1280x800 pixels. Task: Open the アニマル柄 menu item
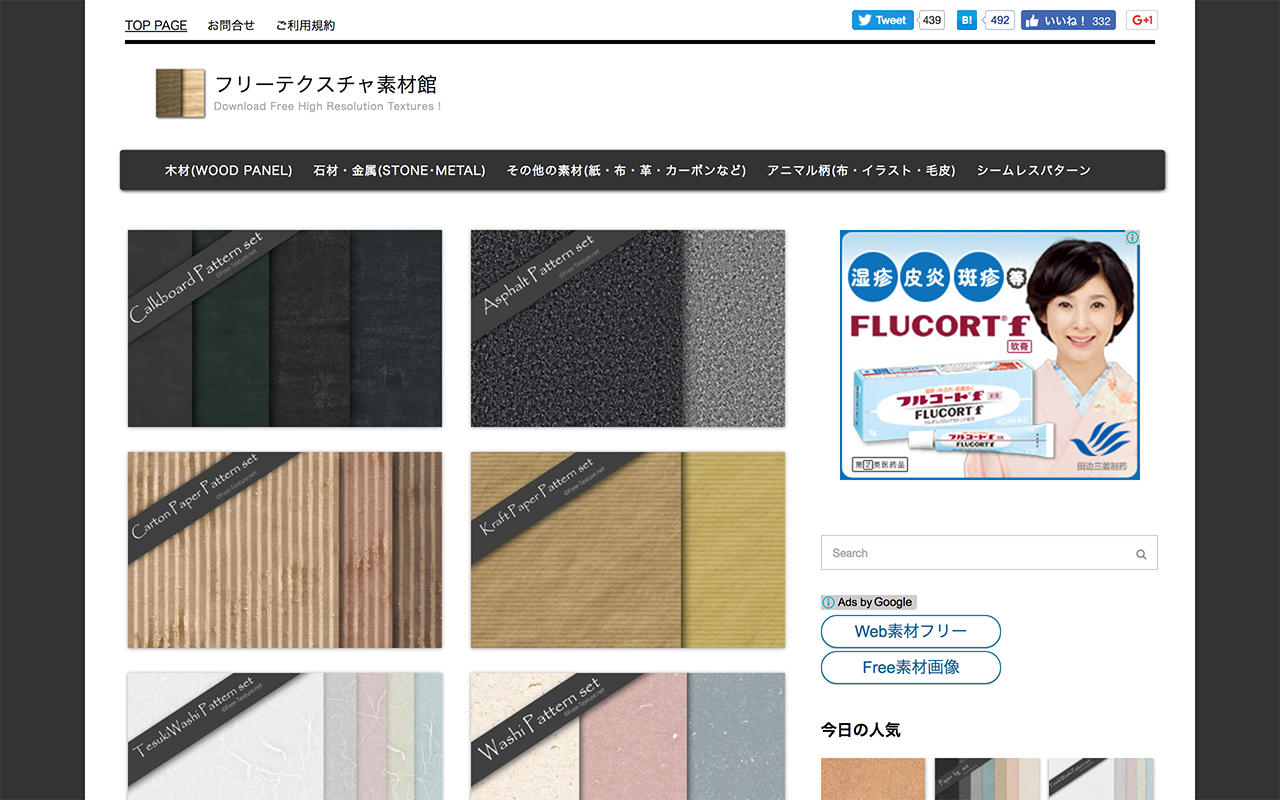point(861,170)
